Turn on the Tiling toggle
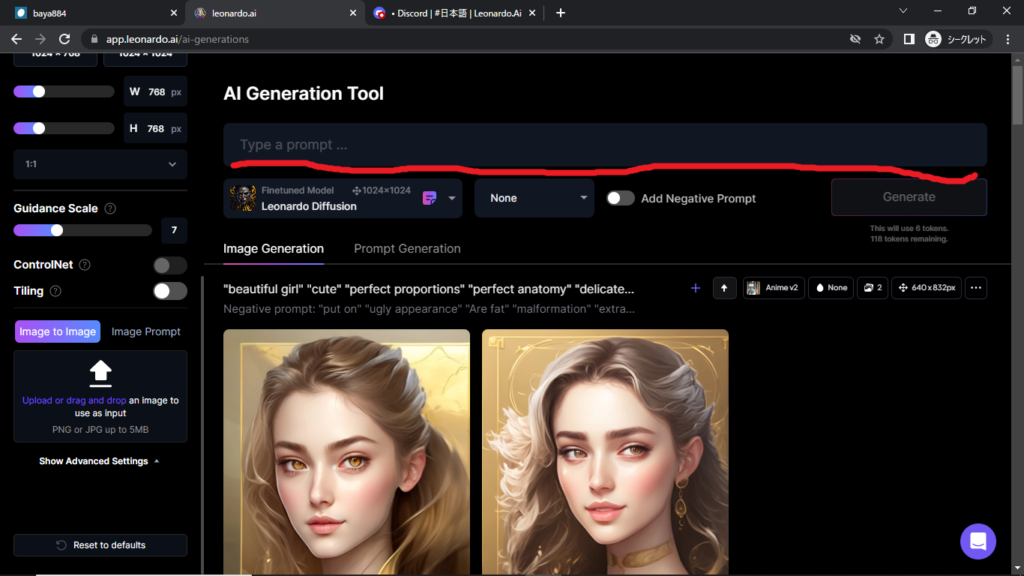The width and height of the screenshot is (1024, 576). coord(170,291)
